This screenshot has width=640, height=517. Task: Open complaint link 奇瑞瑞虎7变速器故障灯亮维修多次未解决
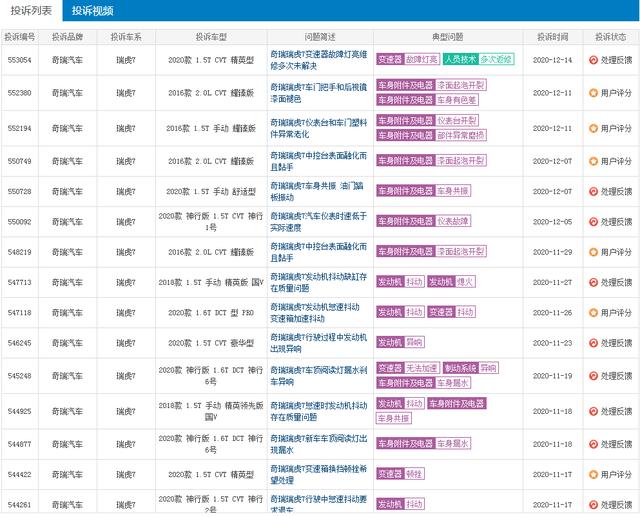tap(319, 60)
